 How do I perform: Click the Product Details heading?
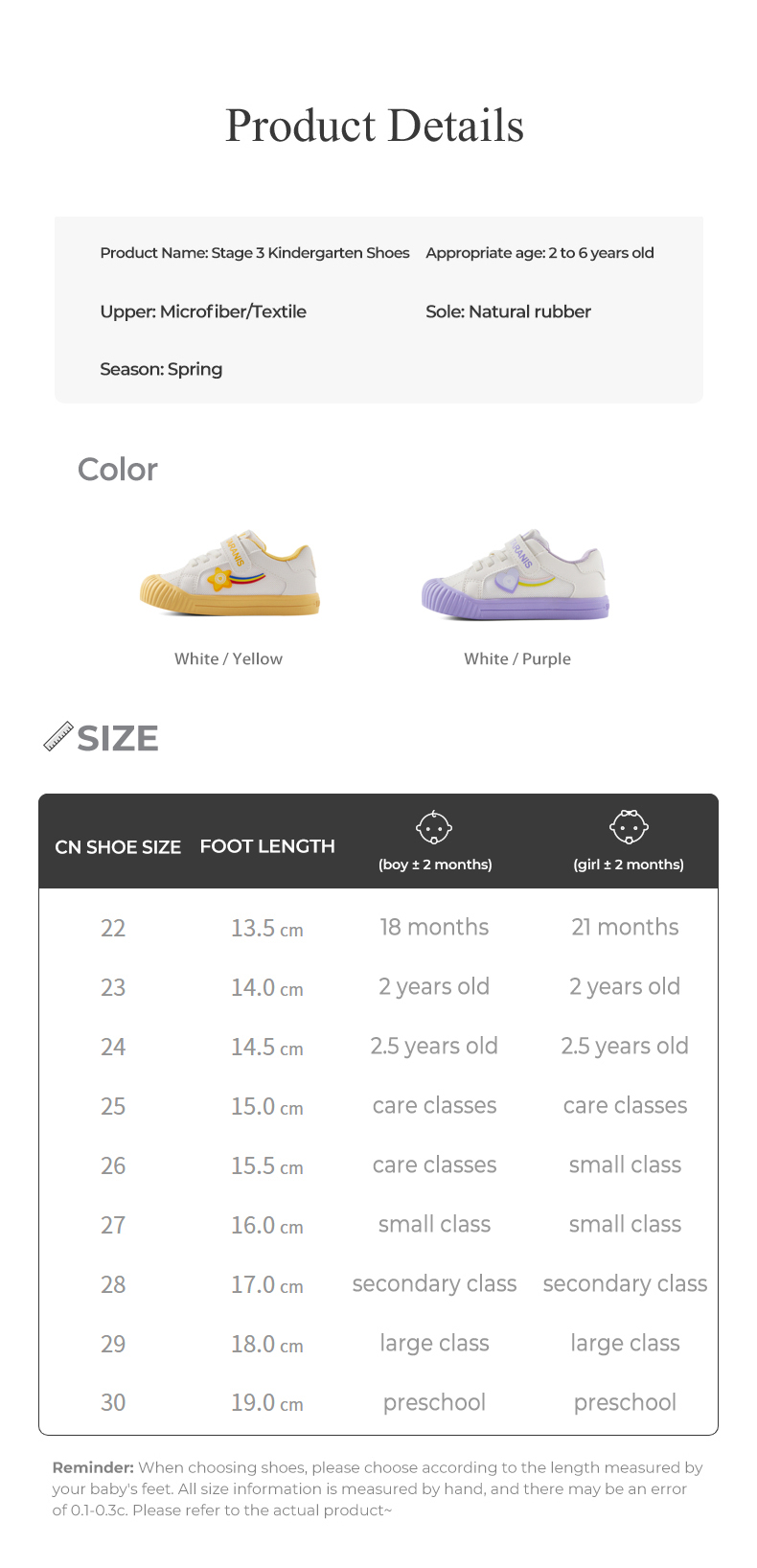coord(375,126)
